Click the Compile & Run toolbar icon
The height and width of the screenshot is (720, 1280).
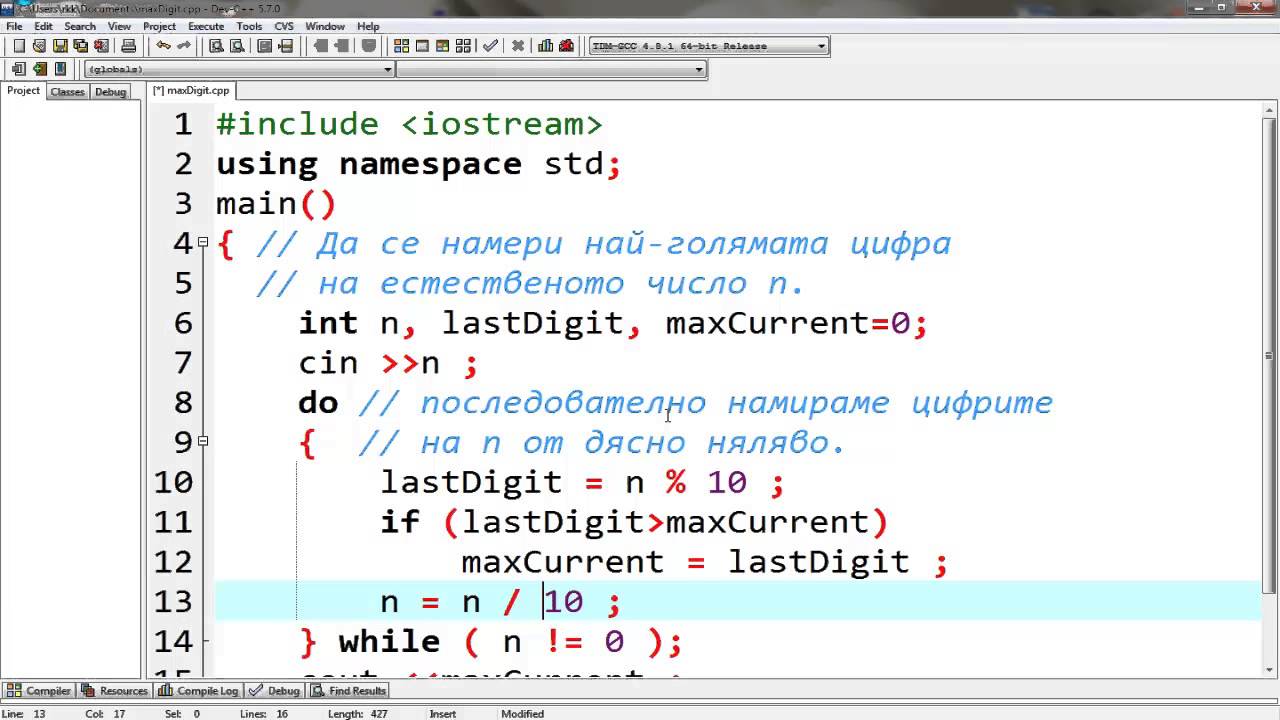(x=443, y=46)
